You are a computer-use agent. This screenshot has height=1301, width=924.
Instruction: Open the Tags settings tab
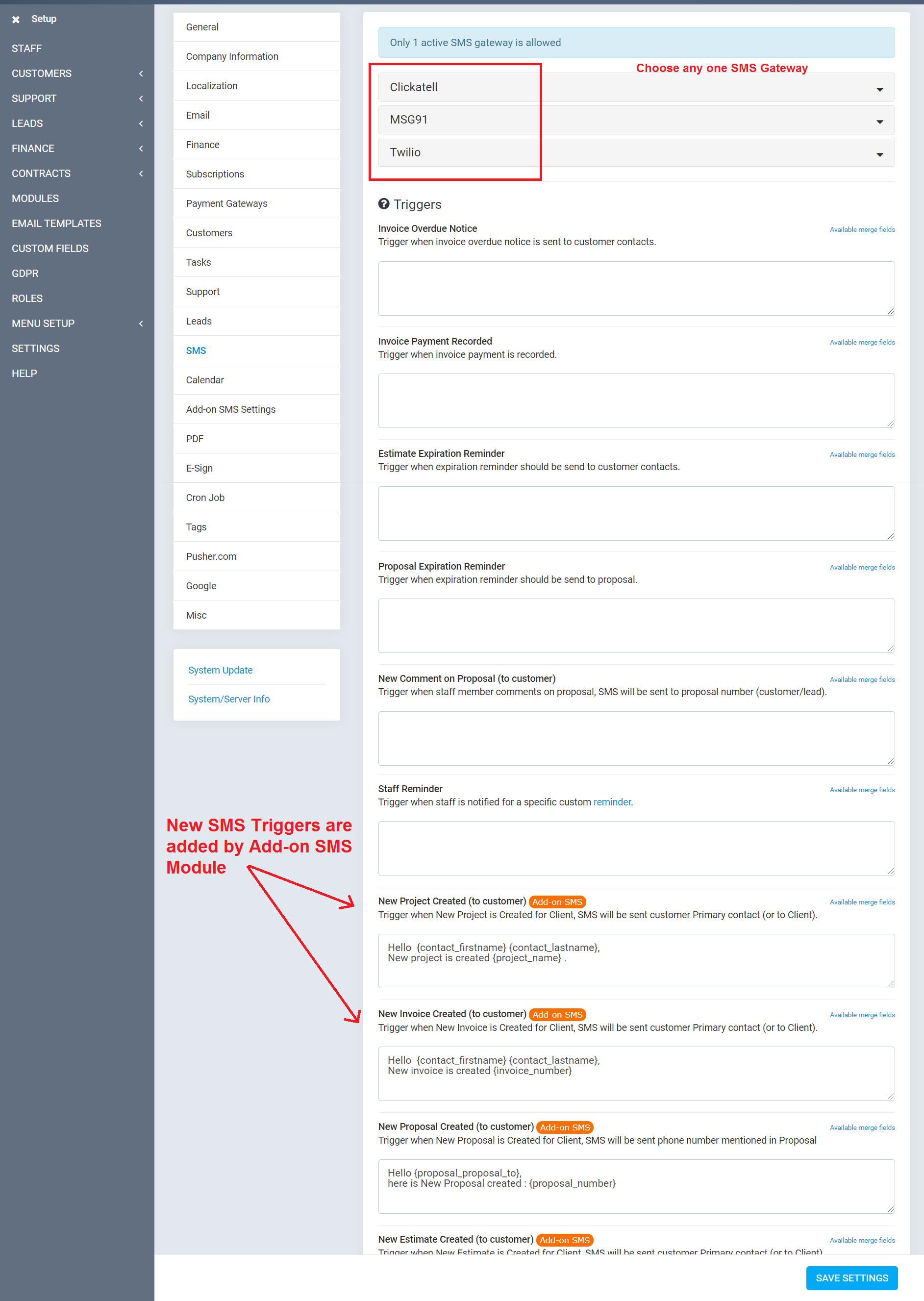point(256,527)
